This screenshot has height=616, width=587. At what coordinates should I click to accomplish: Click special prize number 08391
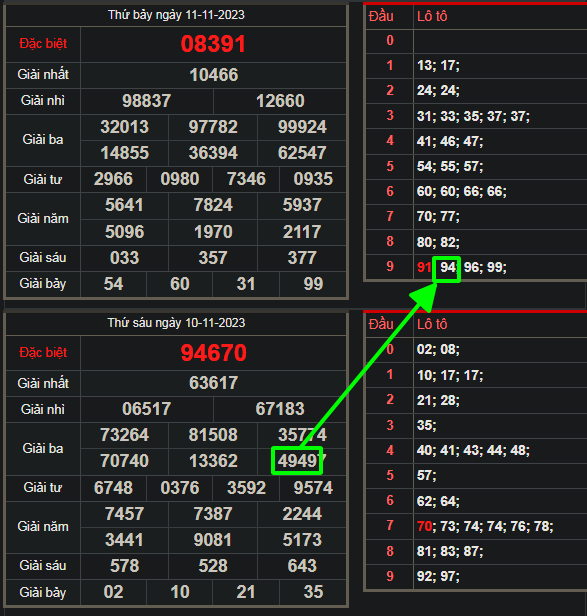(x=213, y=44)
